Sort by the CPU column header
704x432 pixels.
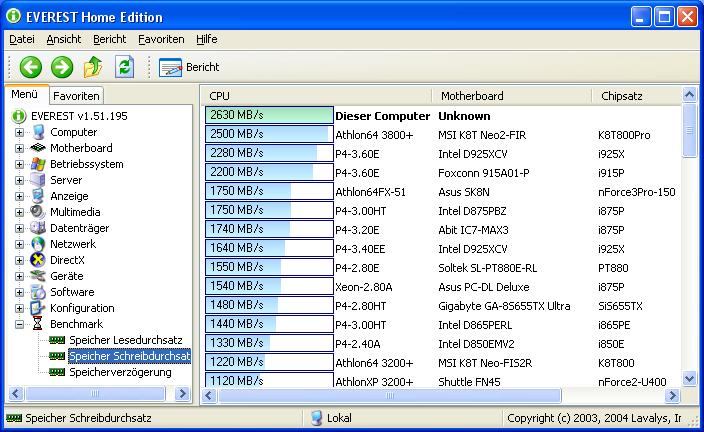(316, 96)
